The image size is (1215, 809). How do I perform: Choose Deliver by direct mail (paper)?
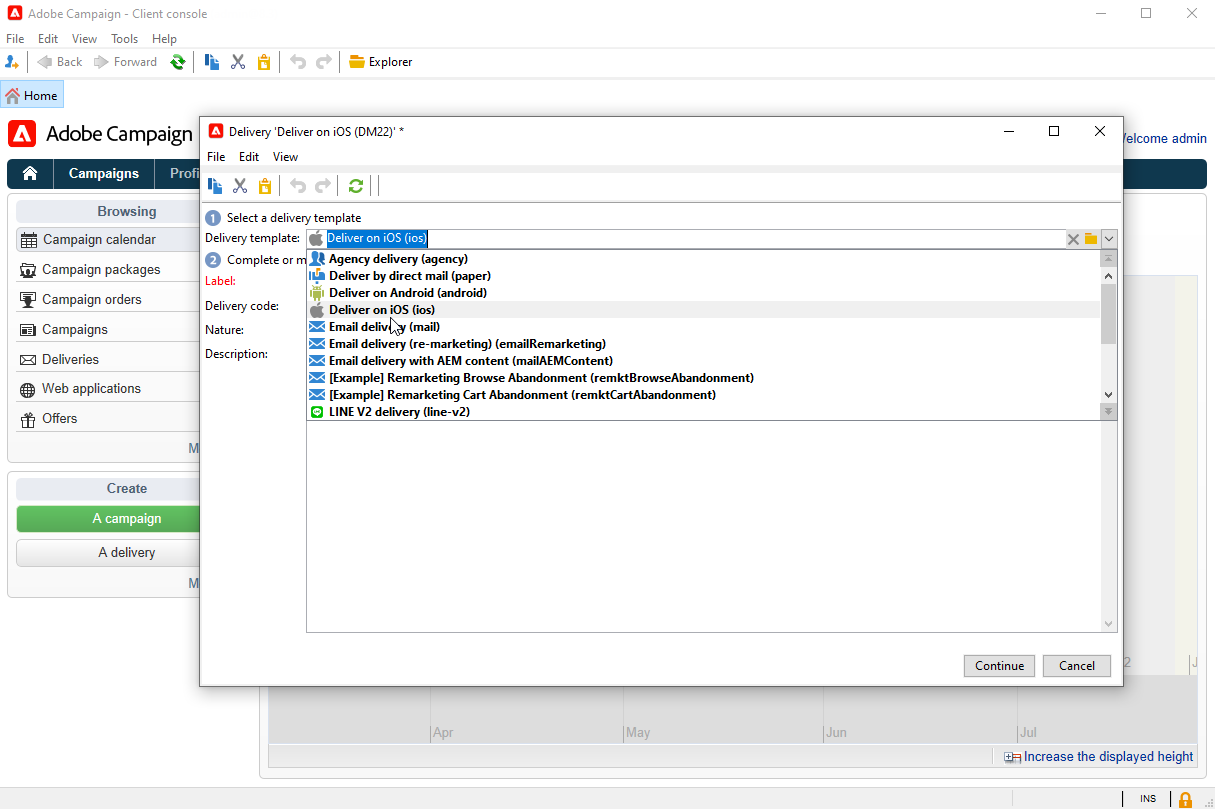[703, 276]
